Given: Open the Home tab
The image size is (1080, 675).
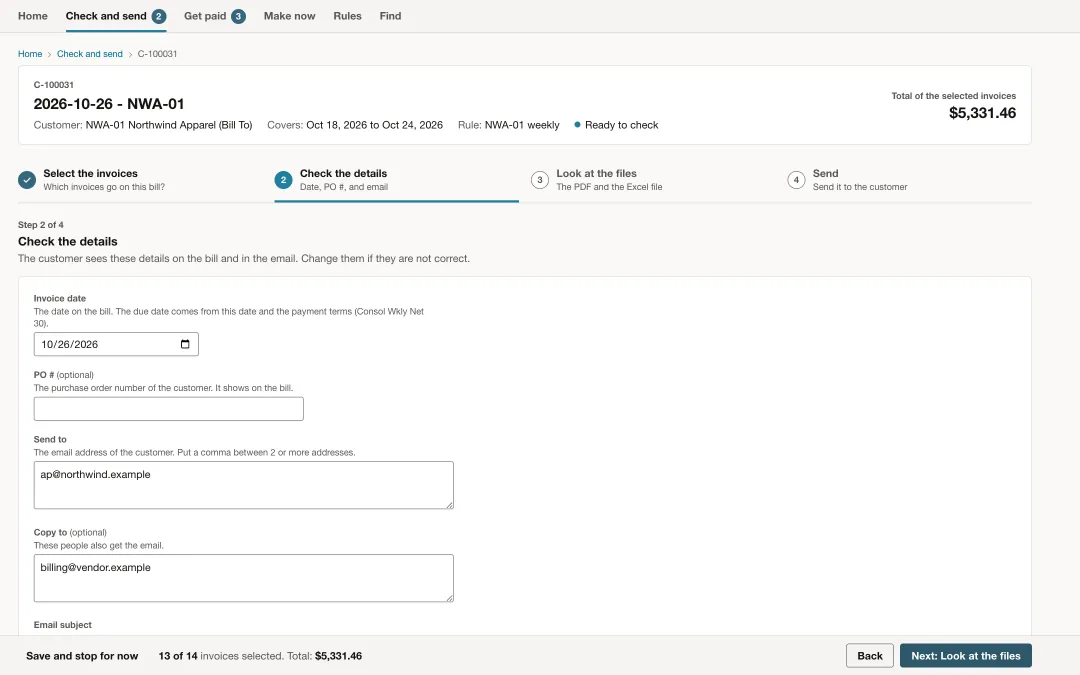Looking at the screenshot, I should click(x=32, y=16).
